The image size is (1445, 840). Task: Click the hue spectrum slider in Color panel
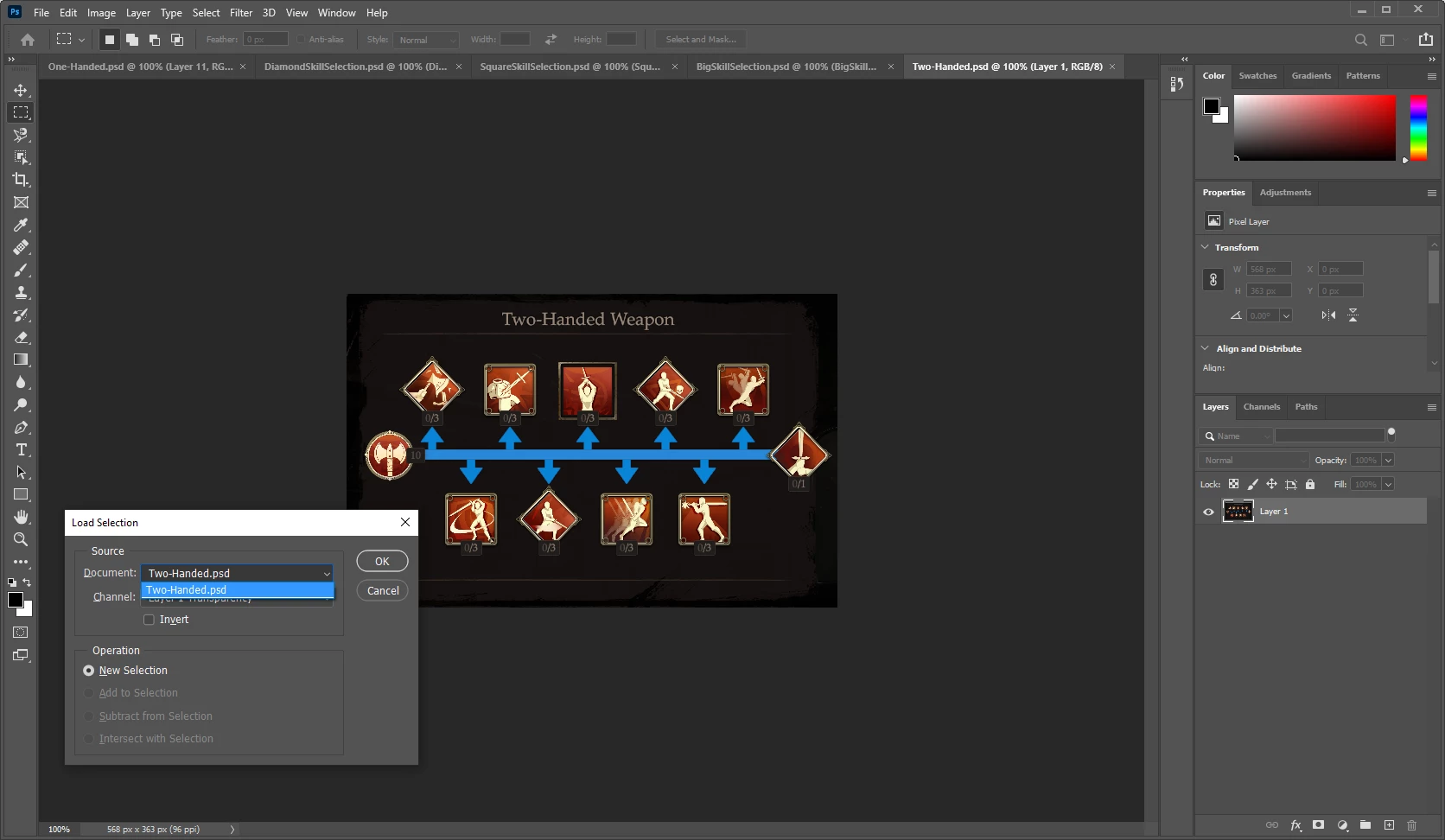click(x=1418, y=128)
